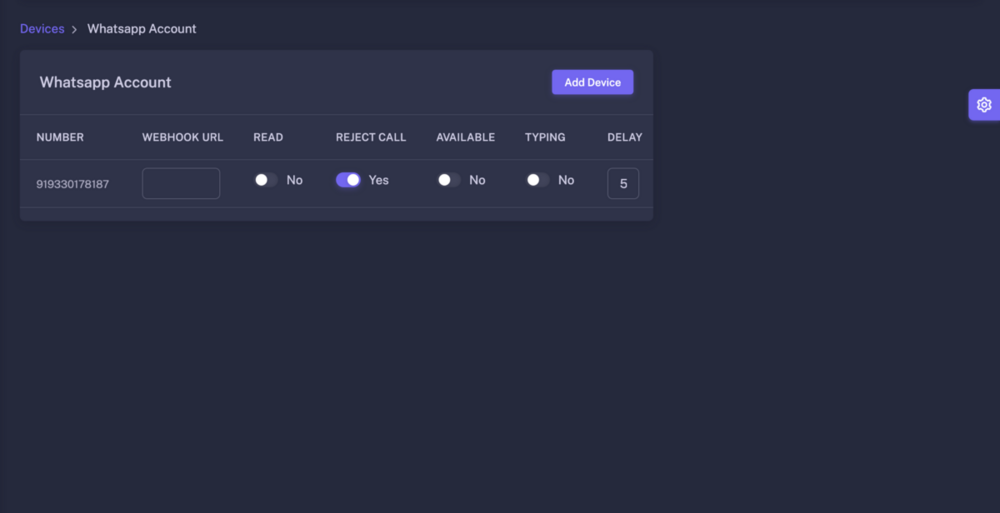Click the breadcrumb chevron separator
The width and height of the screenshot is (1000, 513).
tap(75, 29)
